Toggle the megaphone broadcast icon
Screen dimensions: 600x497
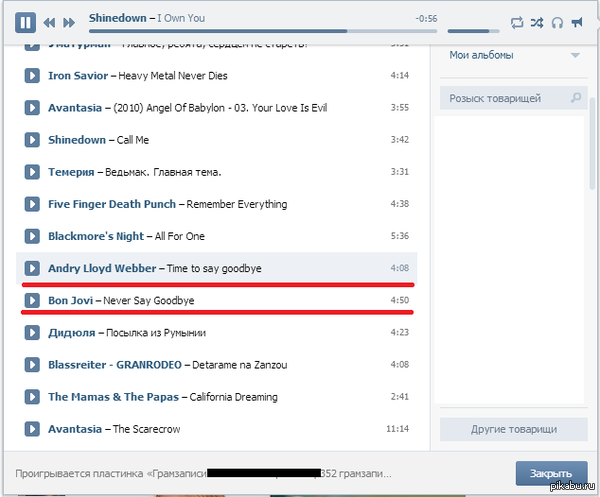click(x=577, y=21)
